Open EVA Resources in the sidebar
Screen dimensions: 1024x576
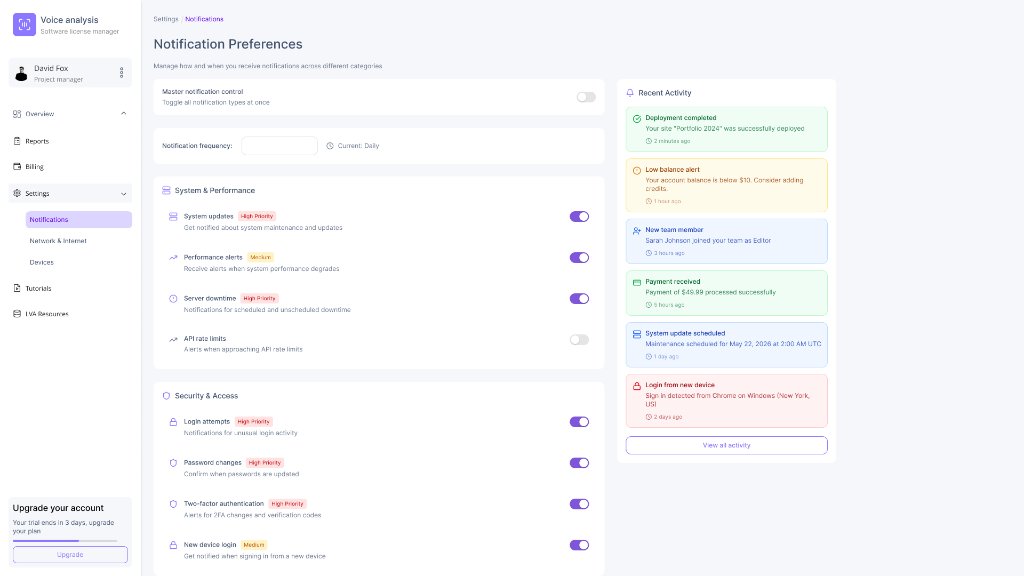(71, 313)
